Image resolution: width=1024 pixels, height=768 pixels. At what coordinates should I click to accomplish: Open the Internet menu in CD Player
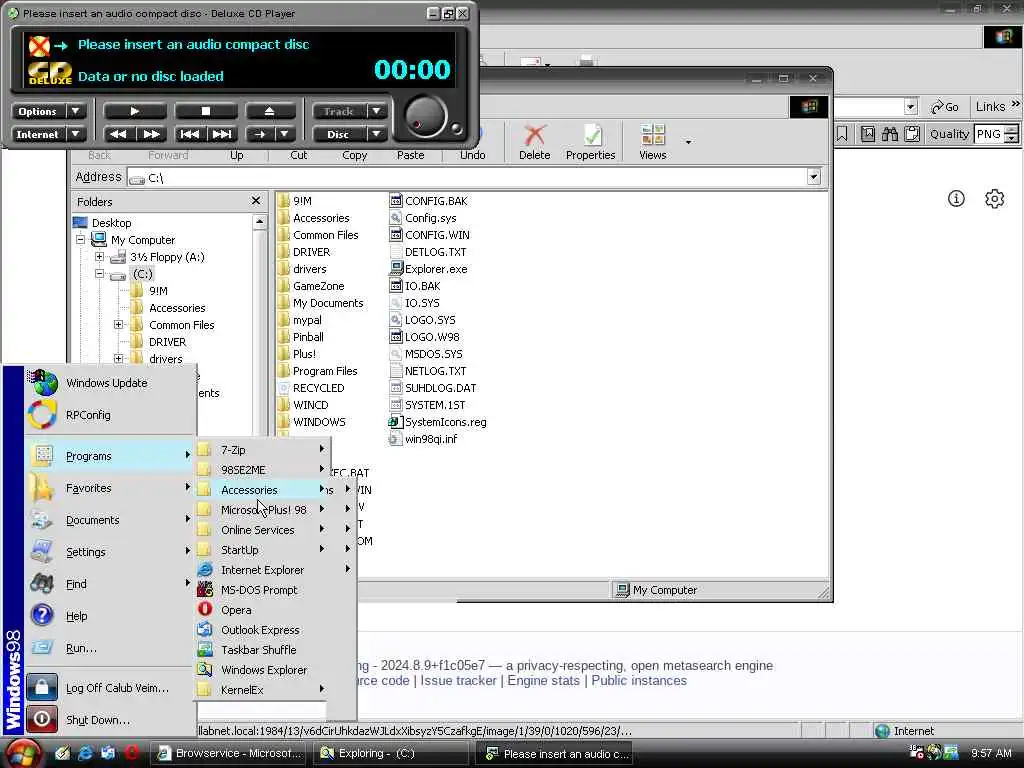(48, 134)
